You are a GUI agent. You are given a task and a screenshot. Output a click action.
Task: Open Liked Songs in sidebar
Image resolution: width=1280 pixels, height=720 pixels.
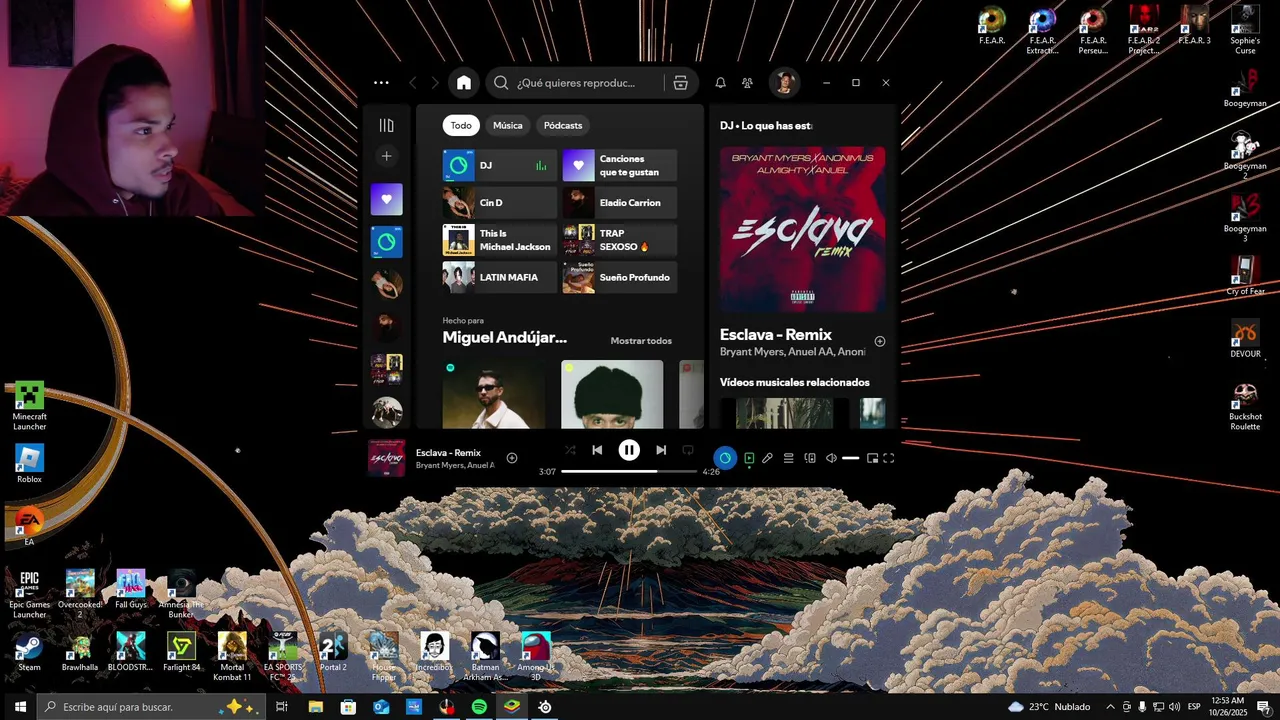[x=387, y=199]
